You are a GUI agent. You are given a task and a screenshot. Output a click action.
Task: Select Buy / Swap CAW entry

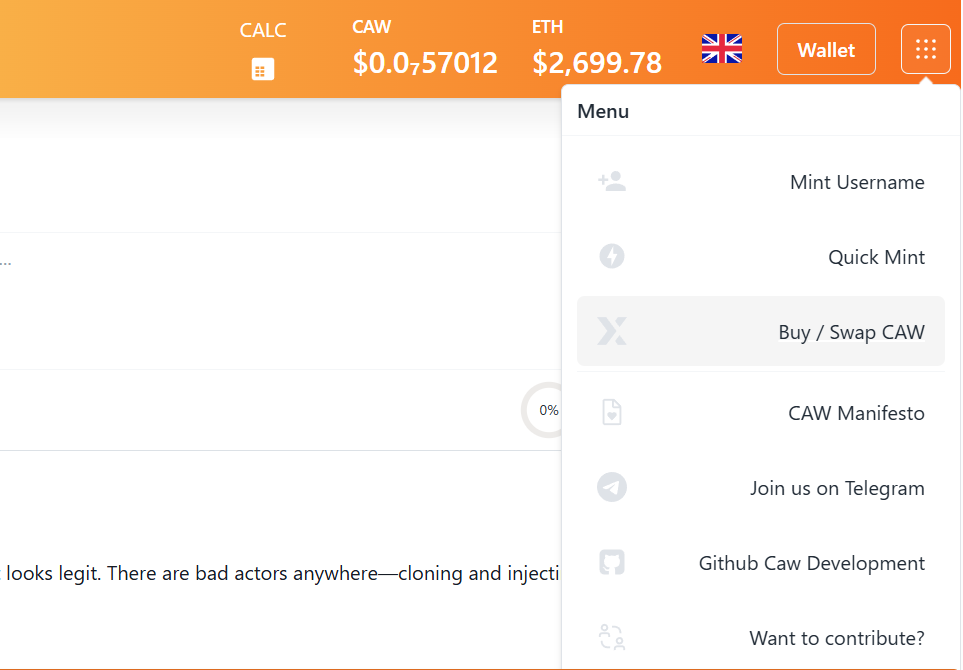click(x=760, y=332)
